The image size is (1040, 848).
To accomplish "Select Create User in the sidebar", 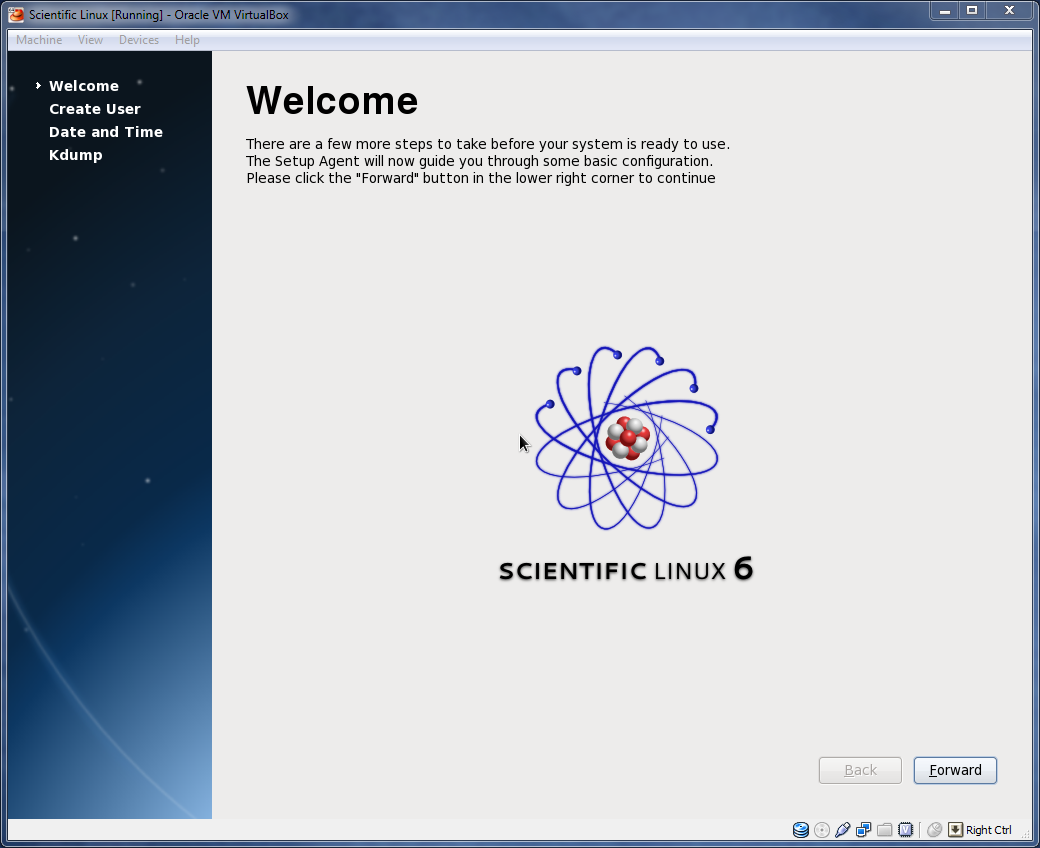I will tap(95, 109).
